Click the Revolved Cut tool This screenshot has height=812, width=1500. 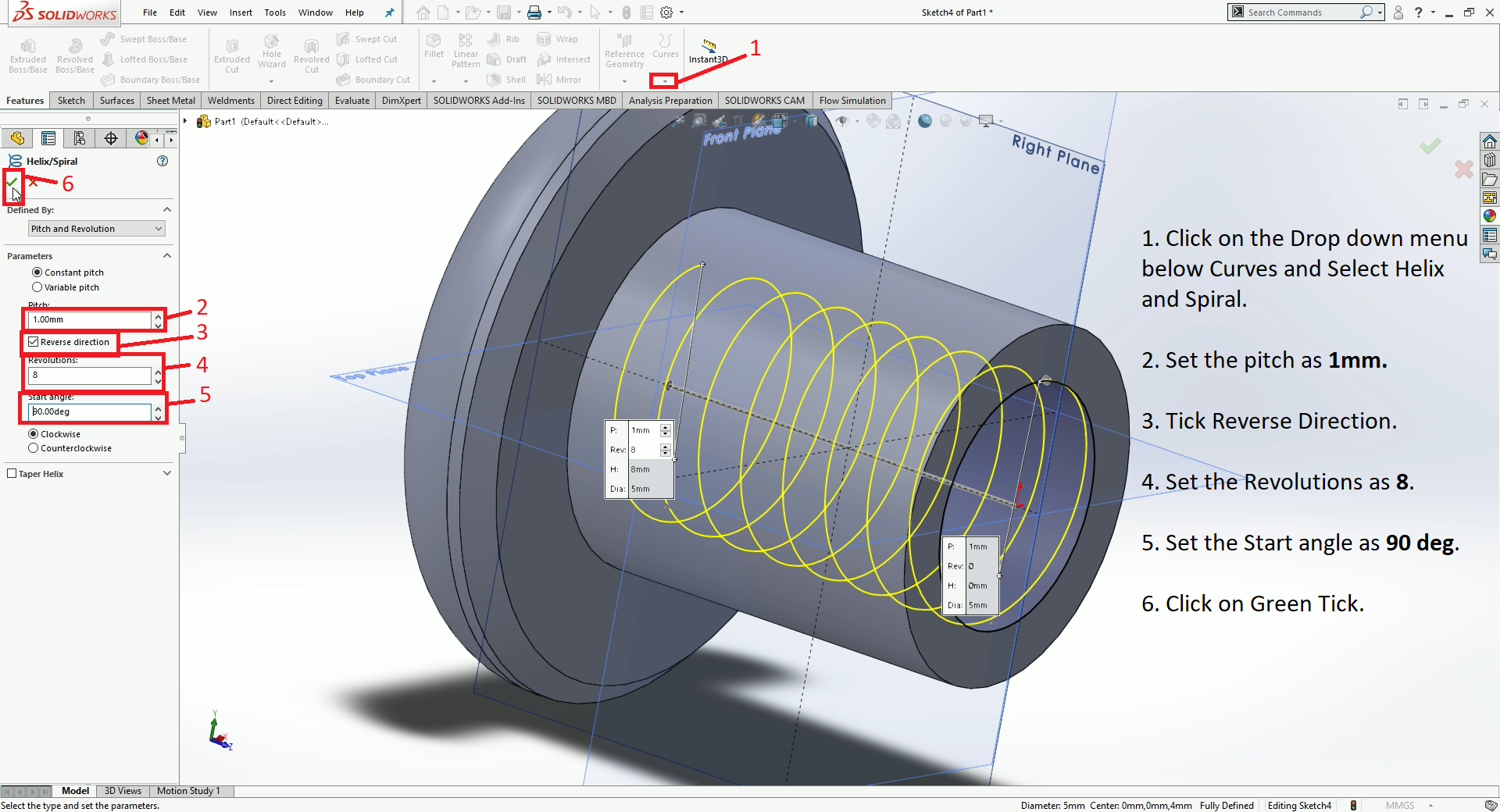click(312, 56)
